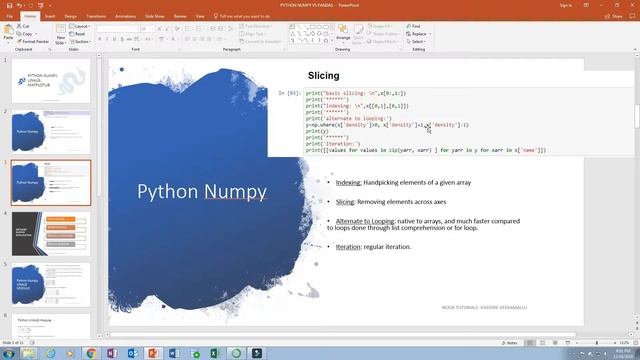Click the Slicing heading in code image

324,76
